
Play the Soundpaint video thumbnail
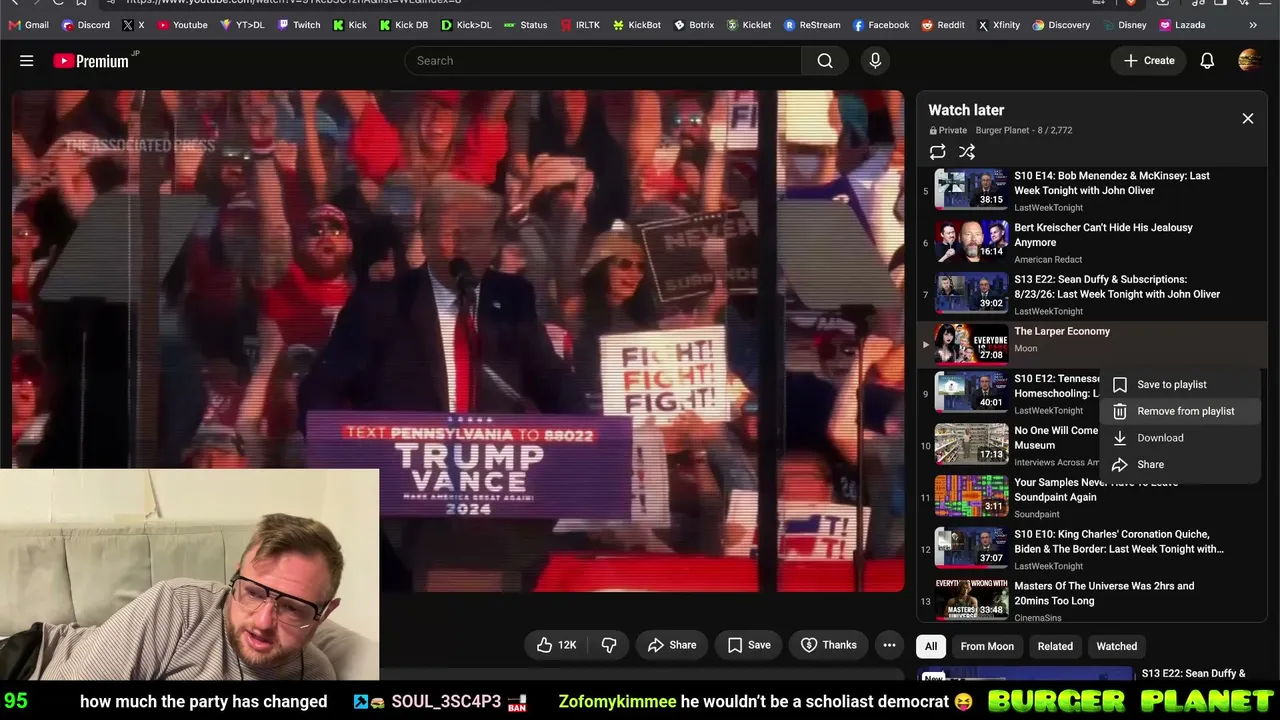click(x=971, y=496)
